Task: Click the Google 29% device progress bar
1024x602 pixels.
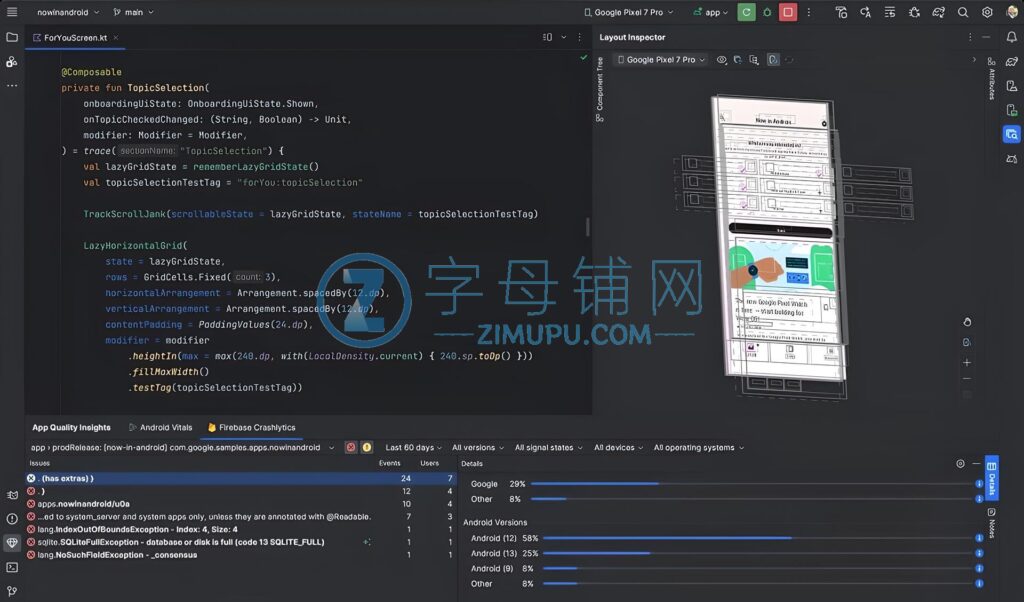Action: [x=751, y=484]
